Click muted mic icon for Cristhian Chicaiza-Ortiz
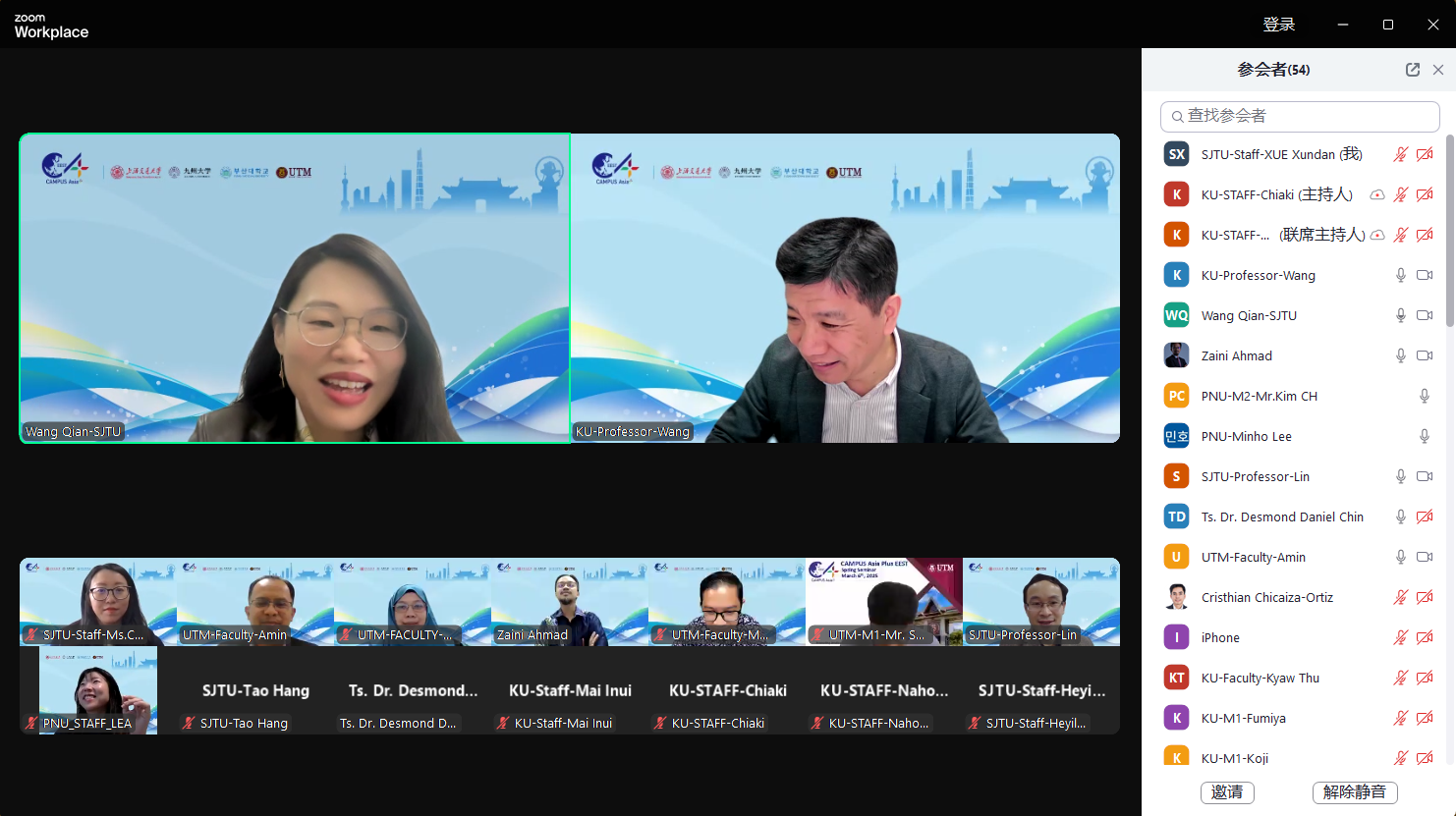Image resolution: width=1456 pixels, height=816 pixels. coord(1401,598)
